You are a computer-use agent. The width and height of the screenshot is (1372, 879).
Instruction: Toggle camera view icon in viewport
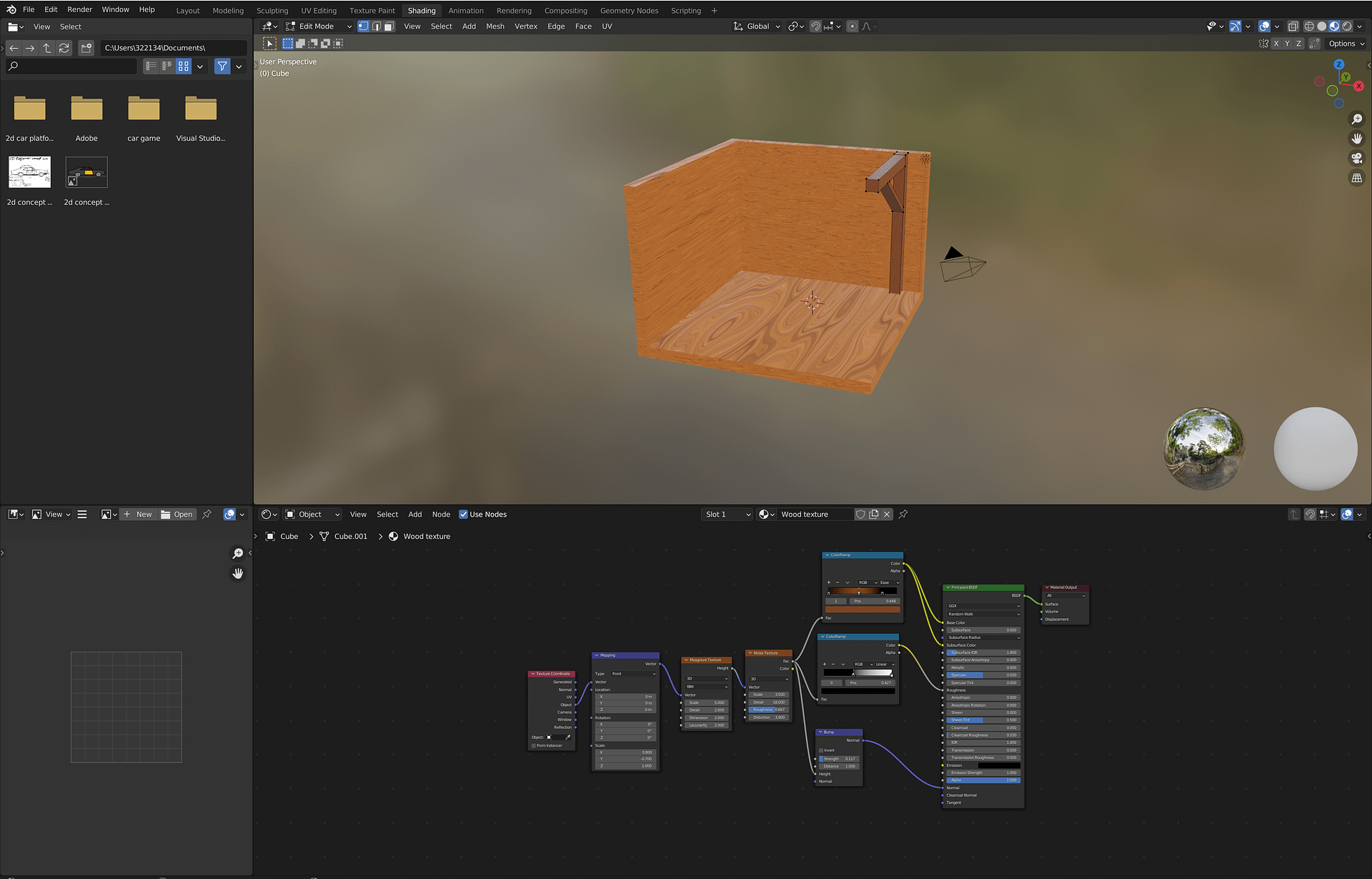tap(1356, 159)
